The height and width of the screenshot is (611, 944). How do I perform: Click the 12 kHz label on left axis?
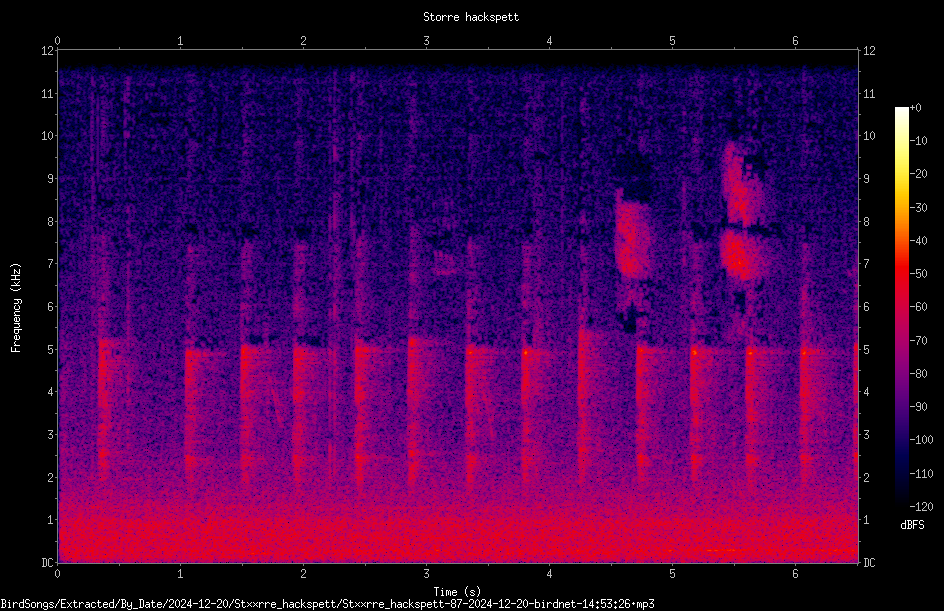(48, 51)
